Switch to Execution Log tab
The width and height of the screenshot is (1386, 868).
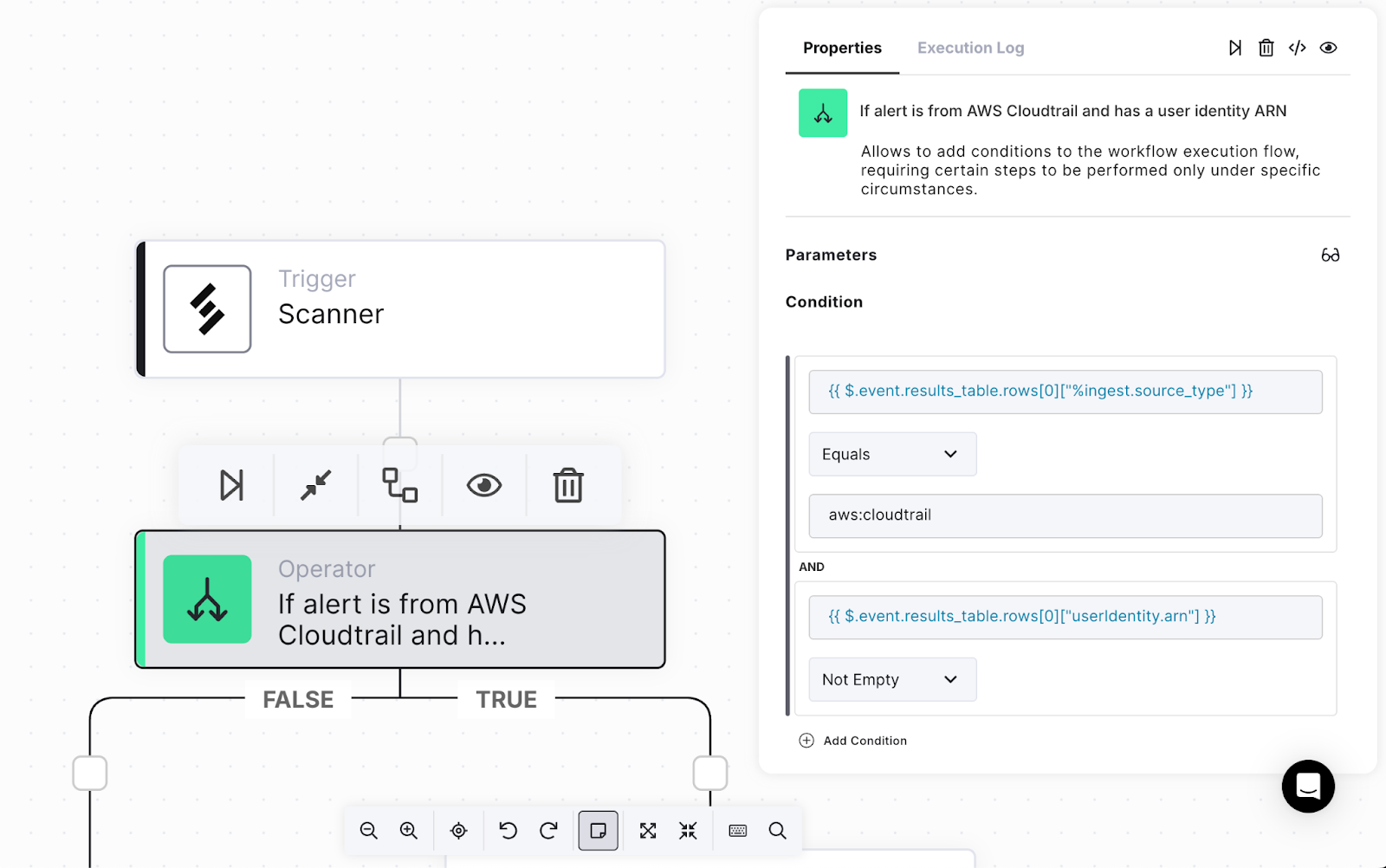pos(971,48)
